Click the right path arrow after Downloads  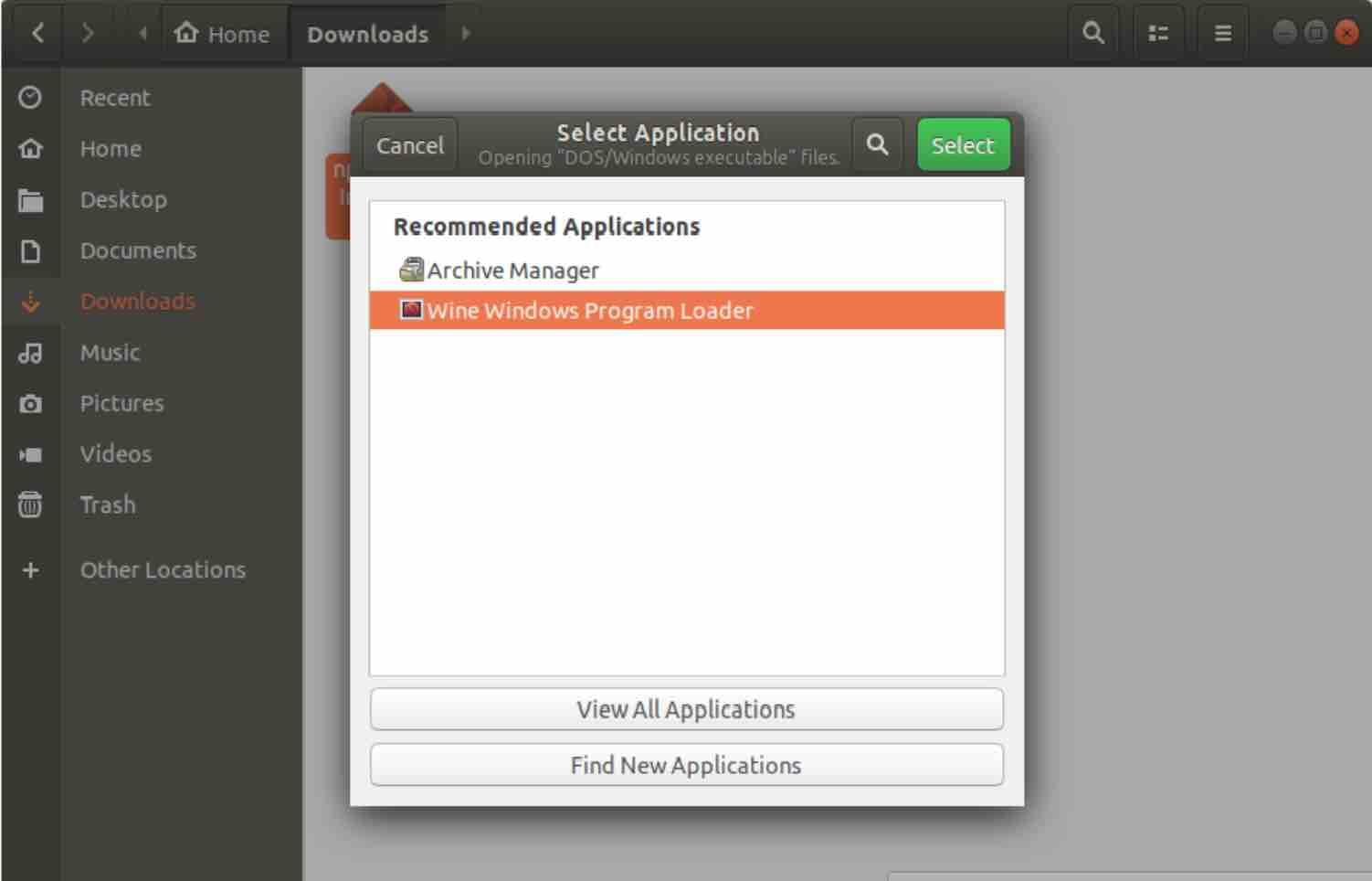(466, 34)
